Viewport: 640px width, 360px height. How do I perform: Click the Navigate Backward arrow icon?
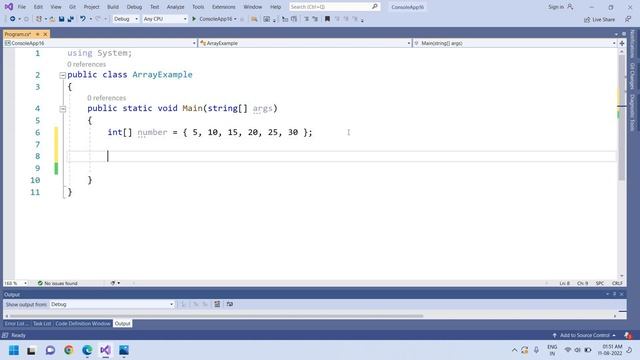click(x=12, y=19)
